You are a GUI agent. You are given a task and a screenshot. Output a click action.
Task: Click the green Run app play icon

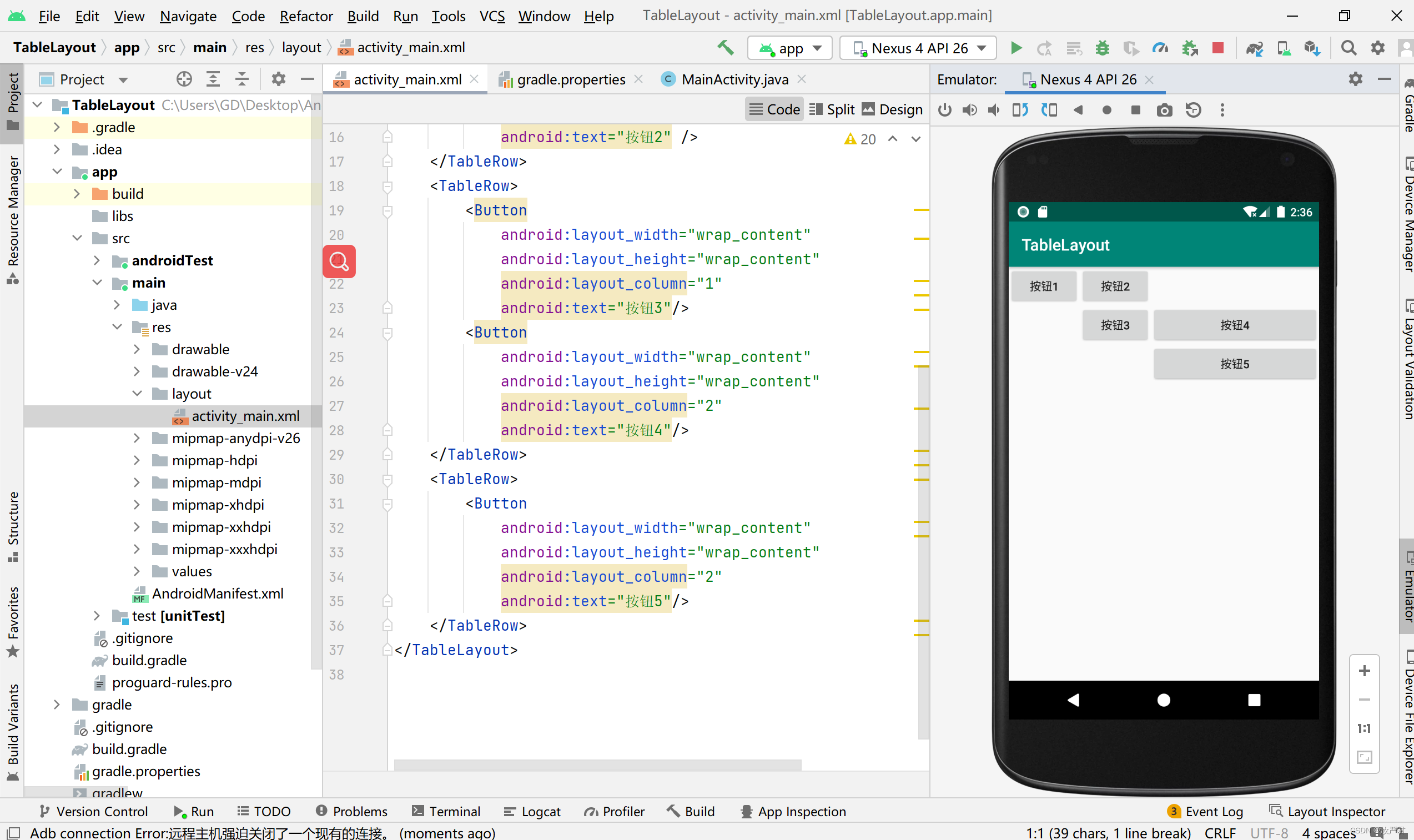(x=1016, y=48)
